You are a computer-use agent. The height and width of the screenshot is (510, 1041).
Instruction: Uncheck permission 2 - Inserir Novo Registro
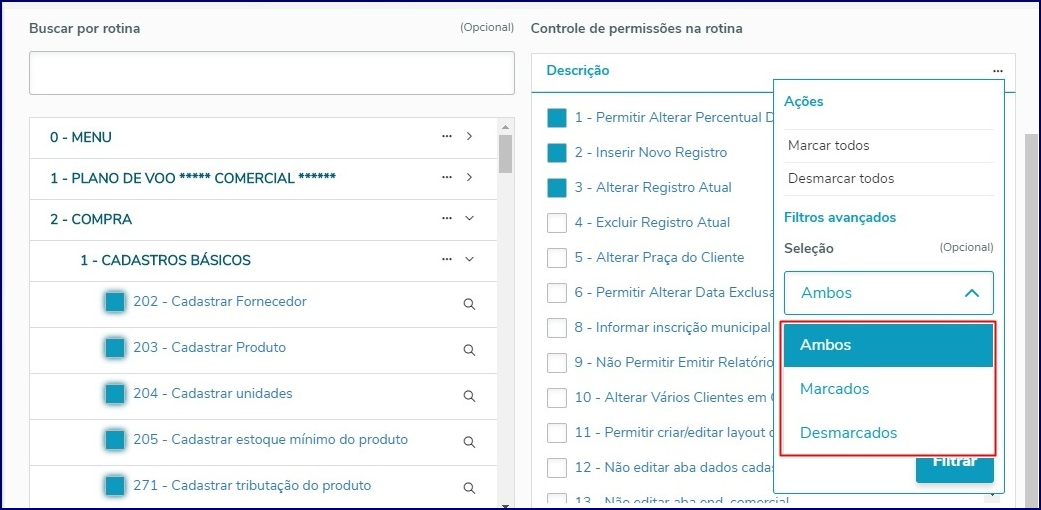556,153
